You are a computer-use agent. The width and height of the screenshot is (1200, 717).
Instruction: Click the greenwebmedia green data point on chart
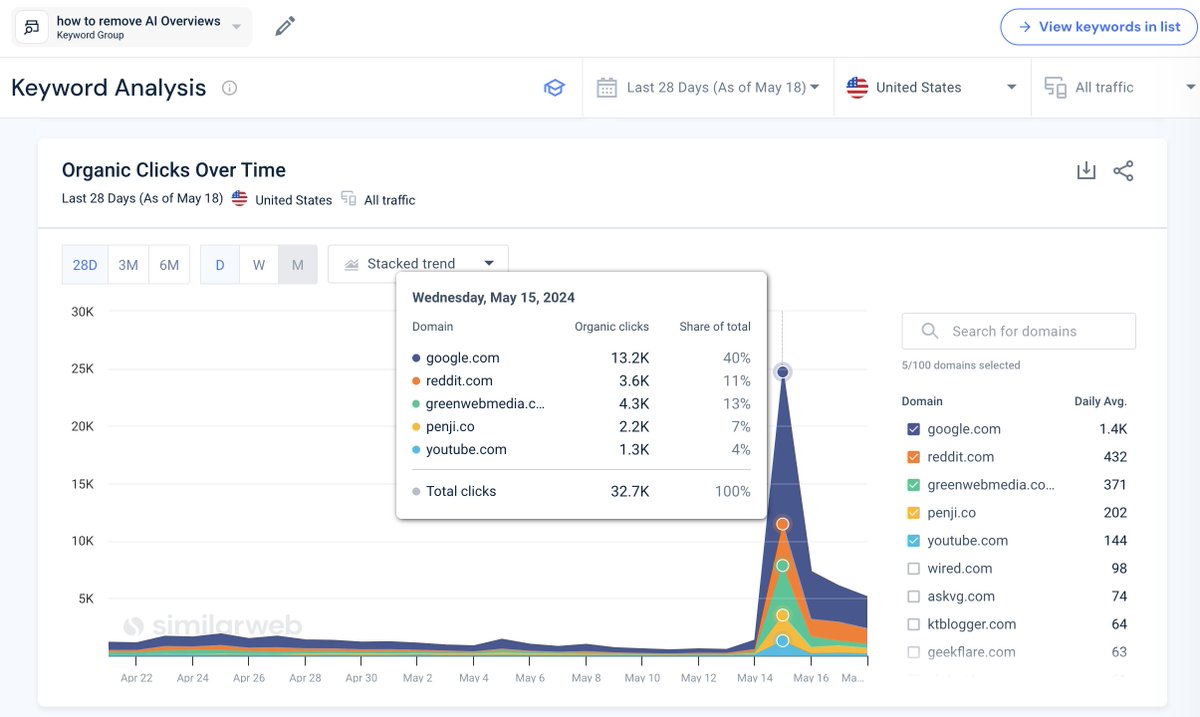pyautogui.click(x=783, y=566)
